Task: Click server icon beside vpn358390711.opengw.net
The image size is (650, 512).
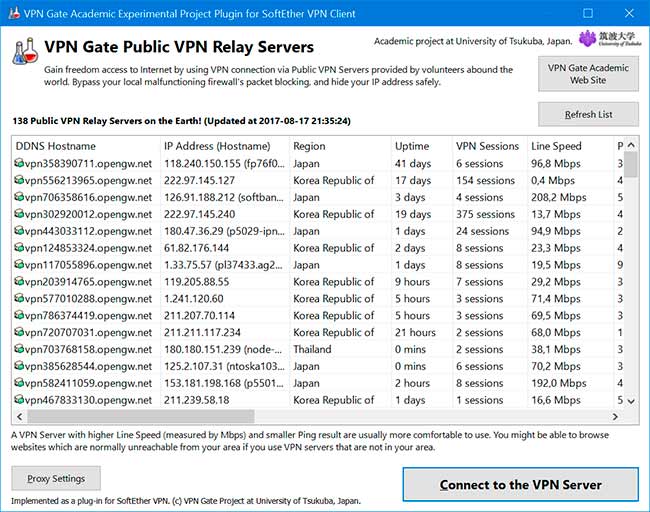Action: coord(19,163)
